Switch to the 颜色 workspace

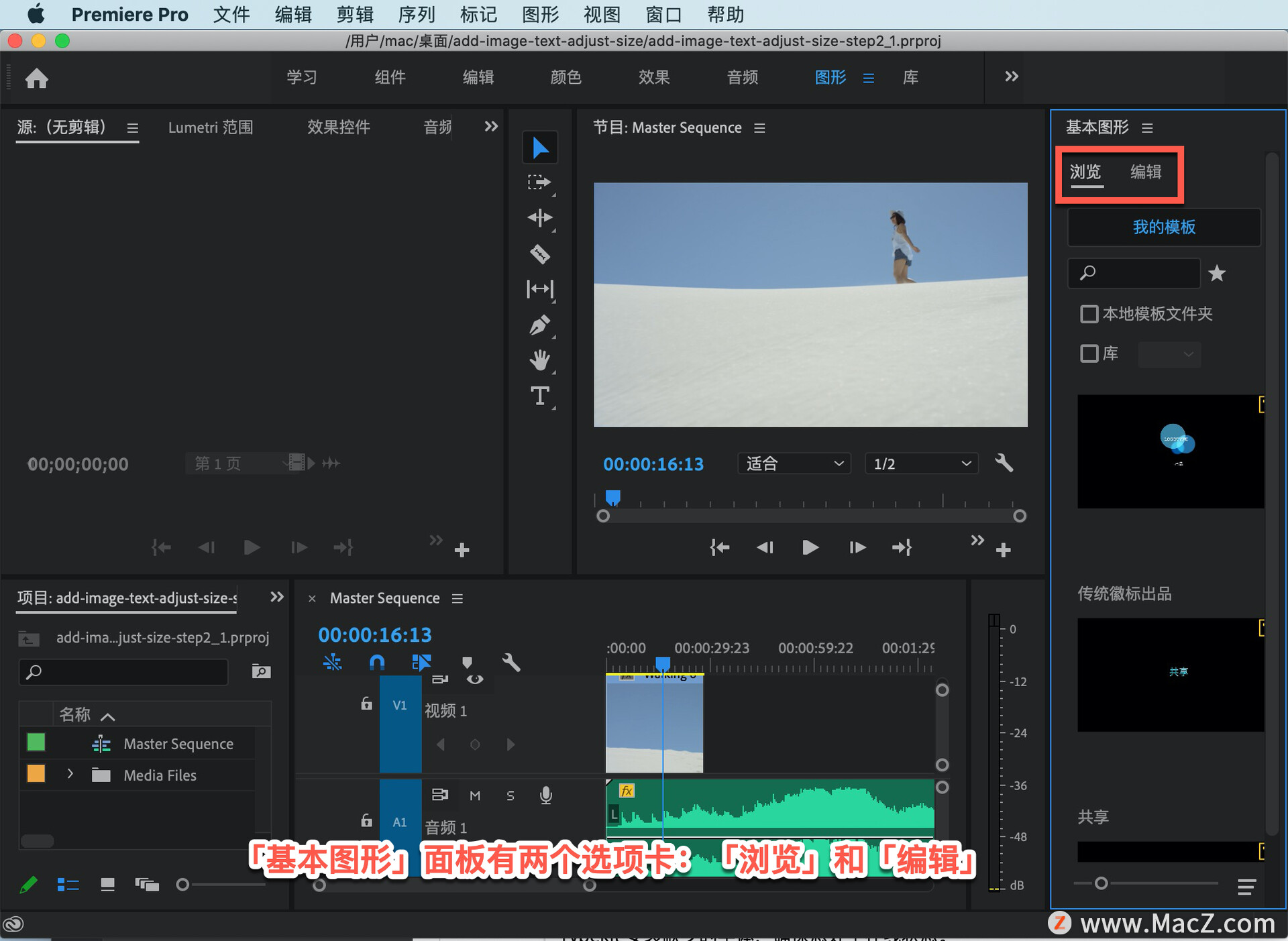pyautogui.click(x=566, y=77)
